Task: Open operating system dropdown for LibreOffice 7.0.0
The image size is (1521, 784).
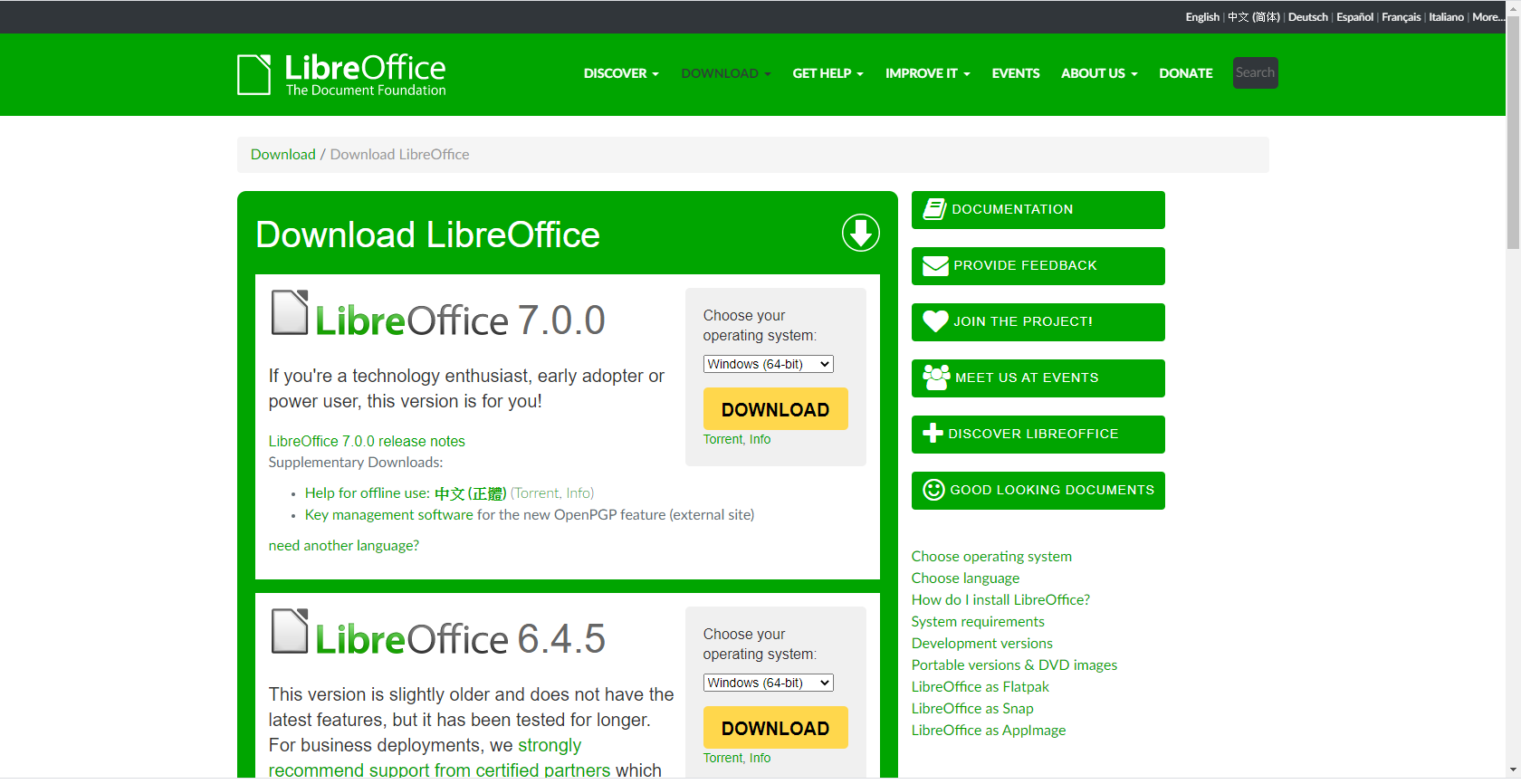Action: click(768, 364)
